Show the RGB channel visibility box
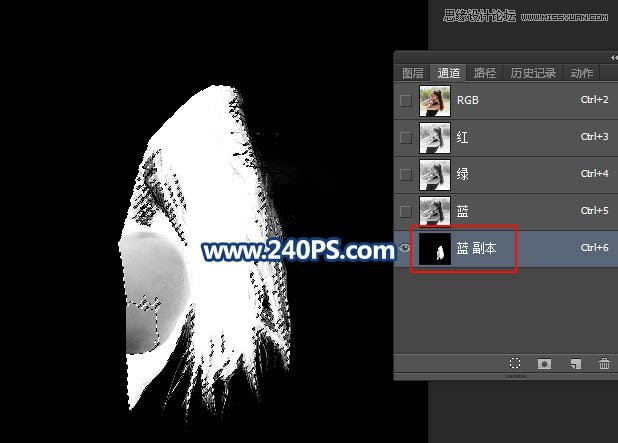618x443 pixels. coord(406,101)
